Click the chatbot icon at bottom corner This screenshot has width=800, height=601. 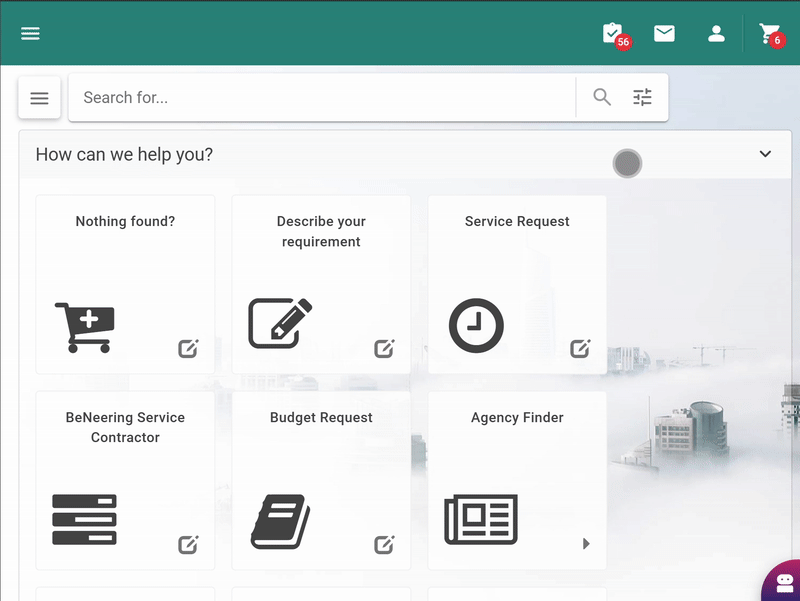782,584
